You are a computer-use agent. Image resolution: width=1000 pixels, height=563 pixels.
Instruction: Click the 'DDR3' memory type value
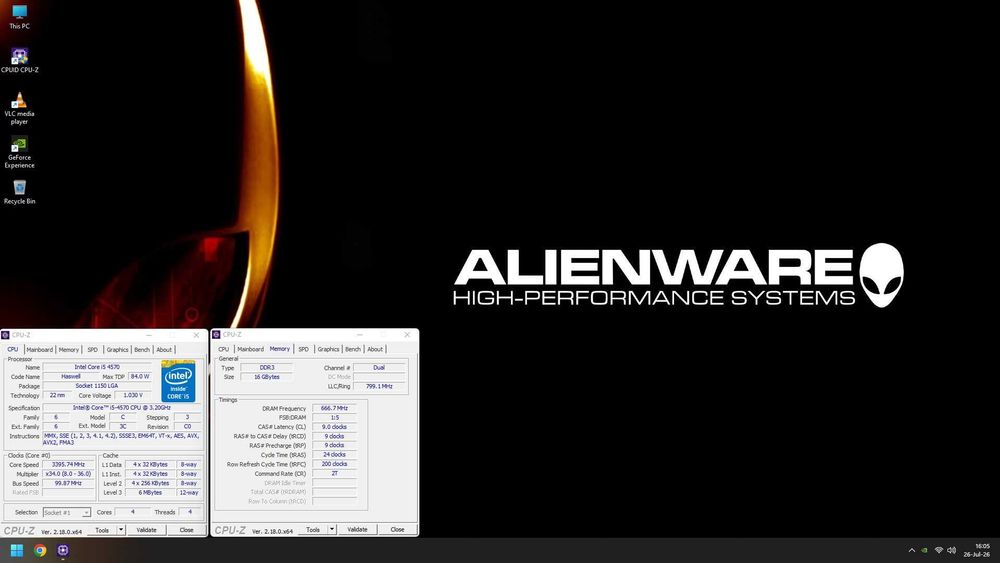[x=267, y=367]
